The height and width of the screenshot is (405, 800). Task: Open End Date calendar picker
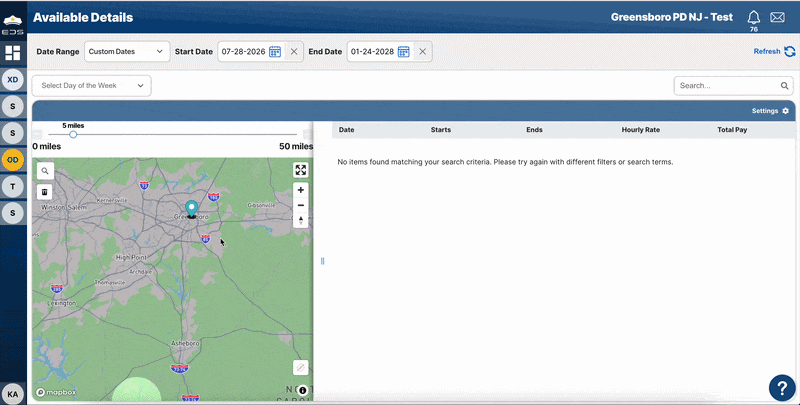click(404, 52)
